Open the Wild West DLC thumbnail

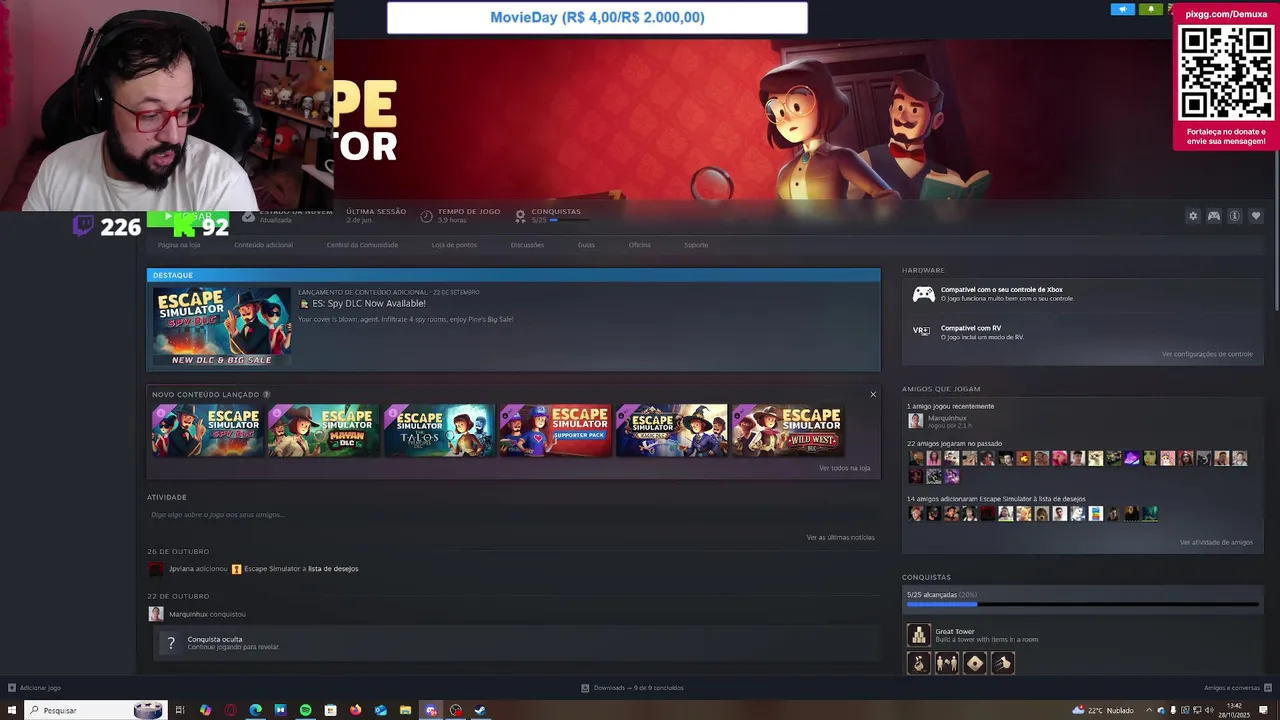click(x=787, y=430)
